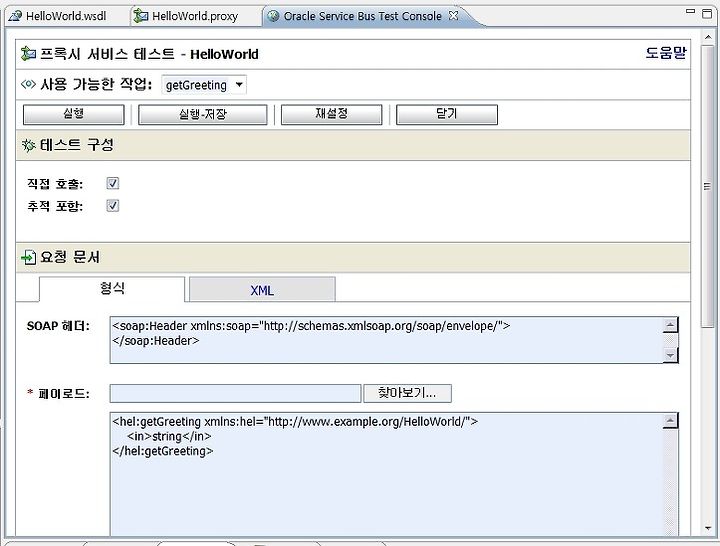This screenshot has height=546, width=720.
Task: Click the 페이로드 label
Action: (x=64, y=394)
